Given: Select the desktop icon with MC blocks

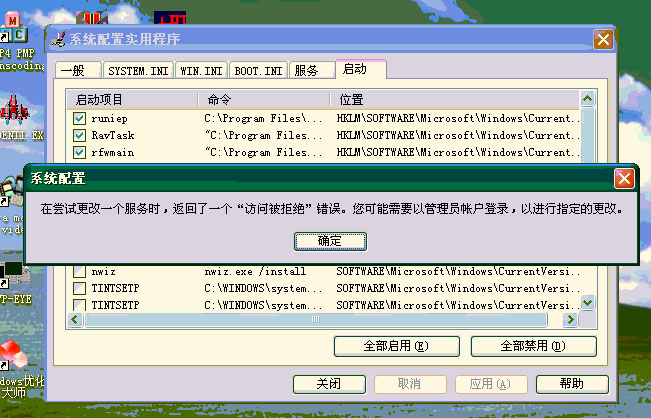Looking at the screenshot, I should [14, 27].
